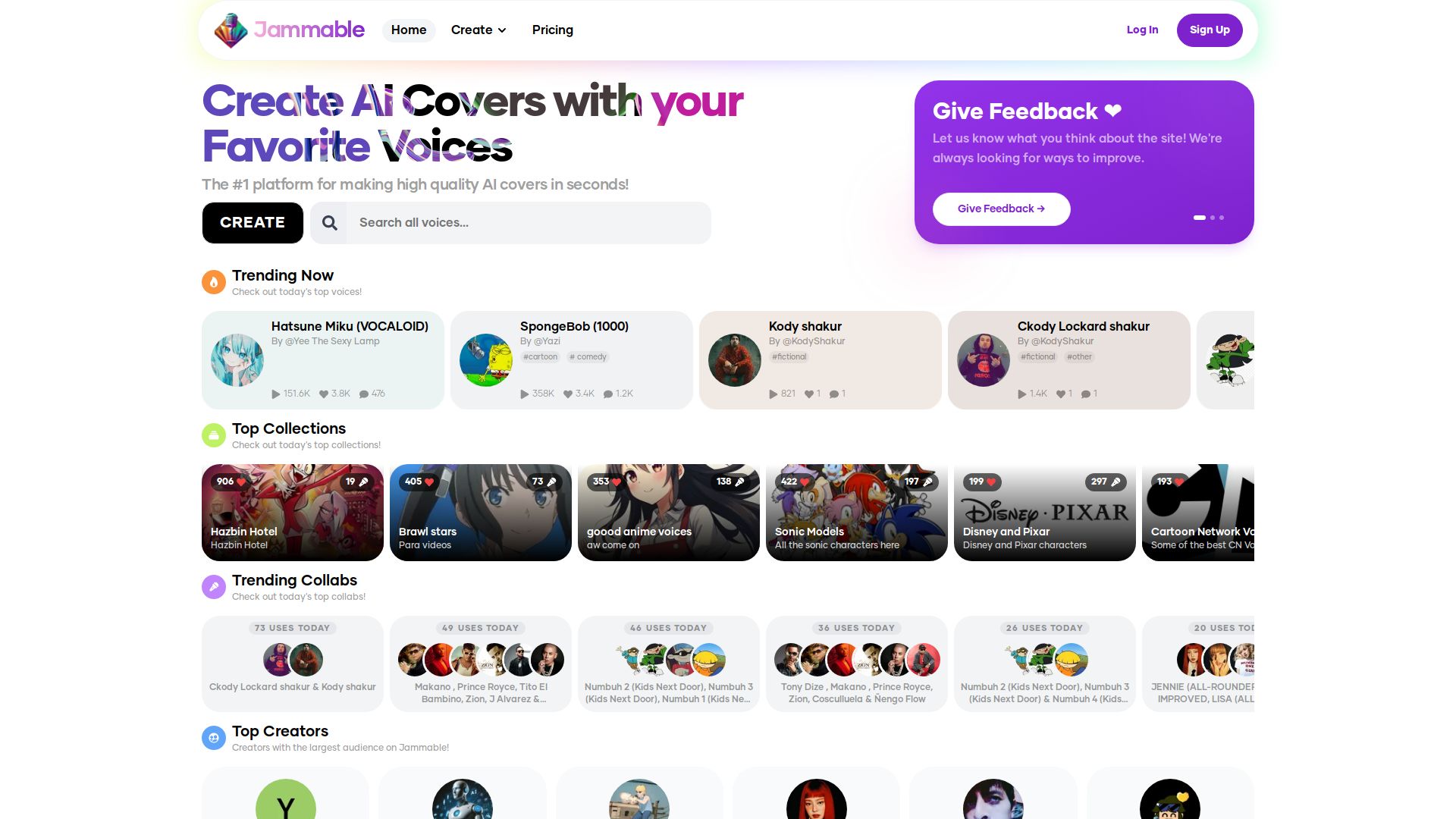Click the Sign Up button
1456x819 pixels.
pyautogui.click(x=1210, y=30)
